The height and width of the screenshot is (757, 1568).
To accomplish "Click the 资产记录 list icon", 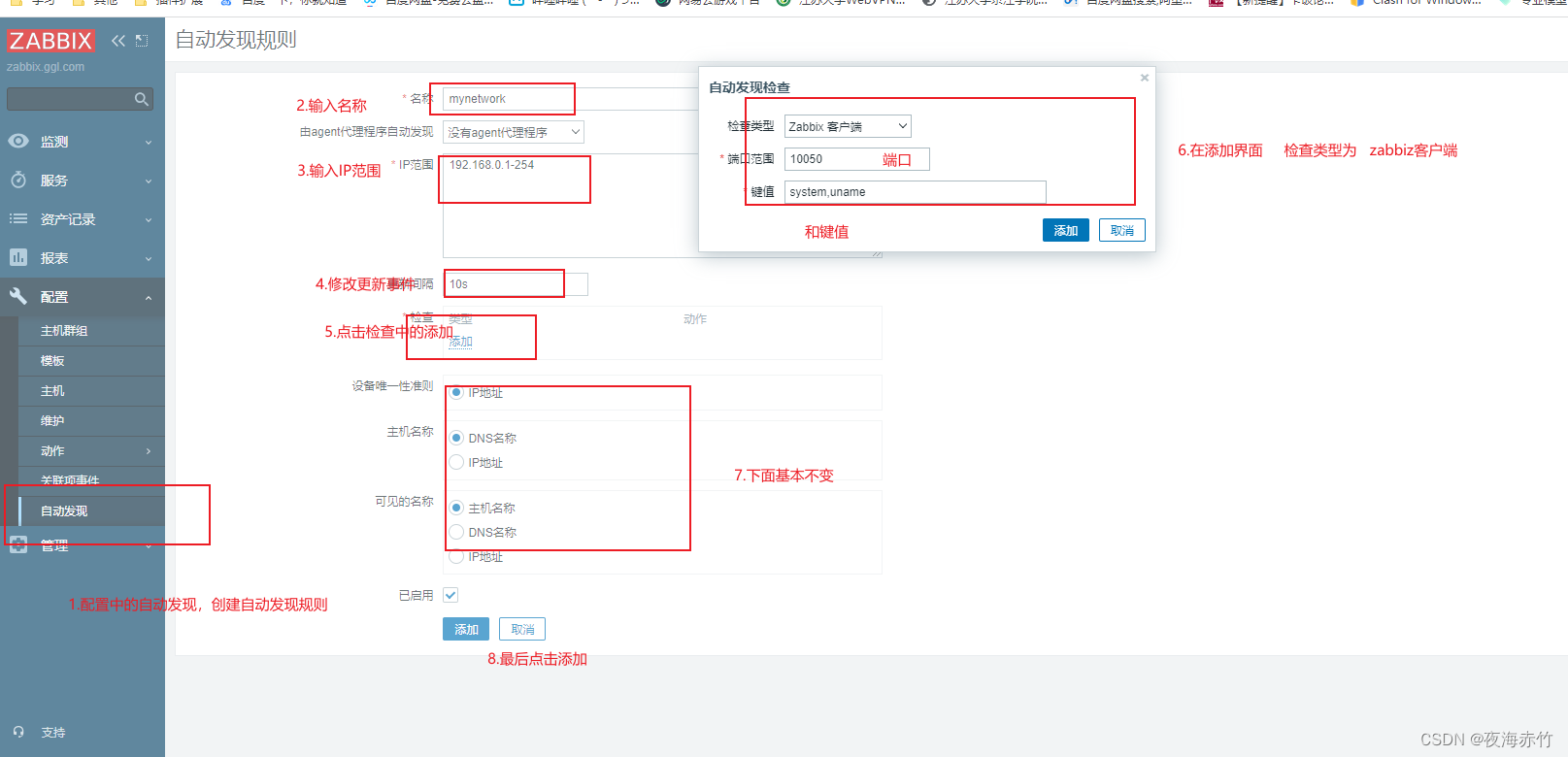I will (18, 218).
